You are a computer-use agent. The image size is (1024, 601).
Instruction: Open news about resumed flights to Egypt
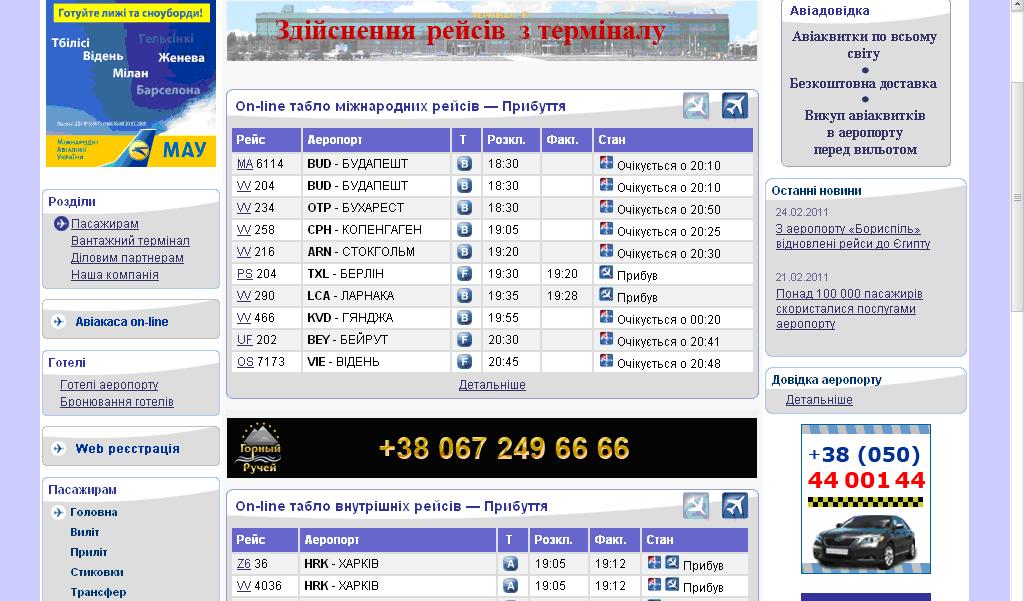[x=852, y=236]
